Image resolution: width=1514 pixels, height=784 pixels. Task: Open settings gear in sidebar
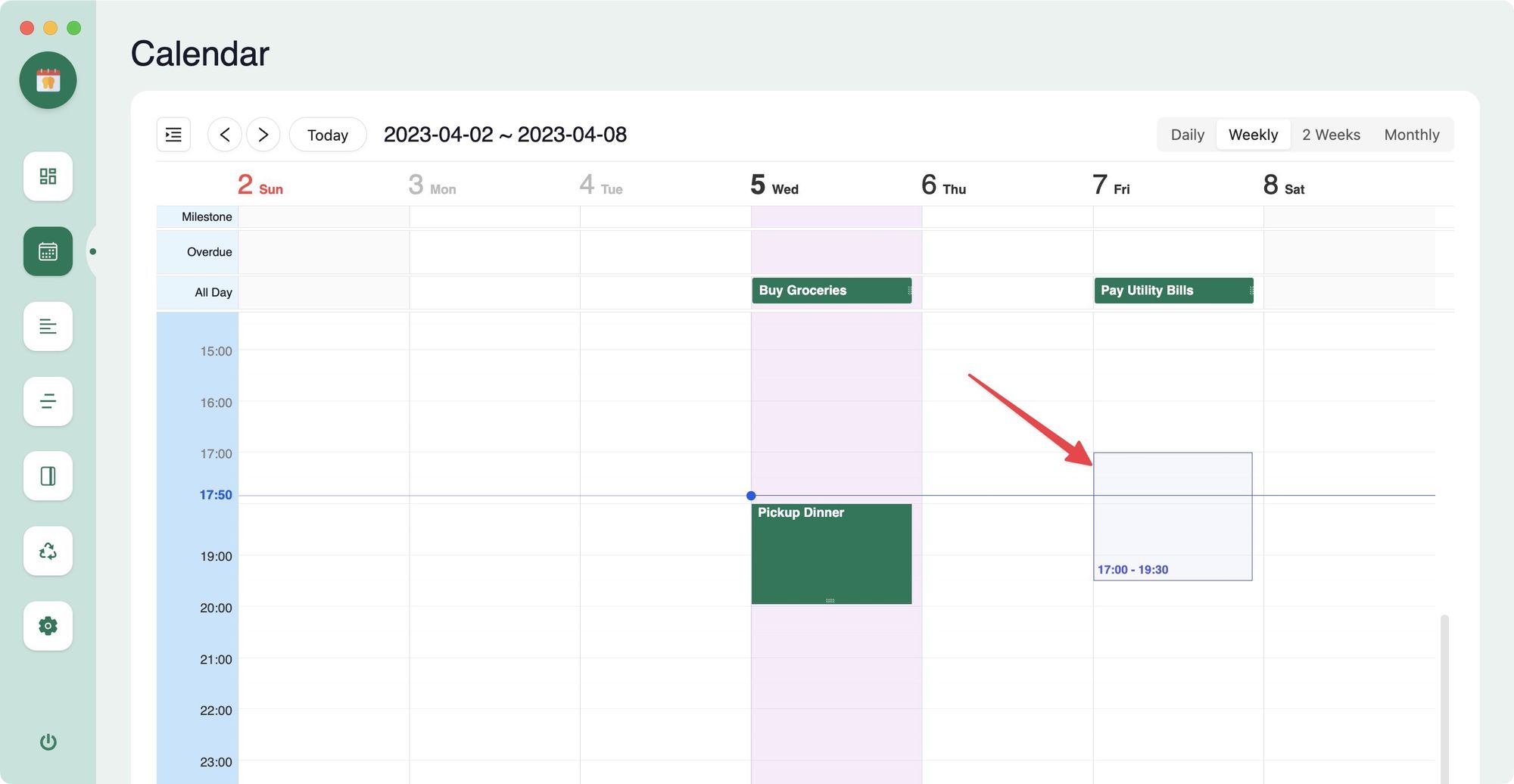[x=48, y=626]
